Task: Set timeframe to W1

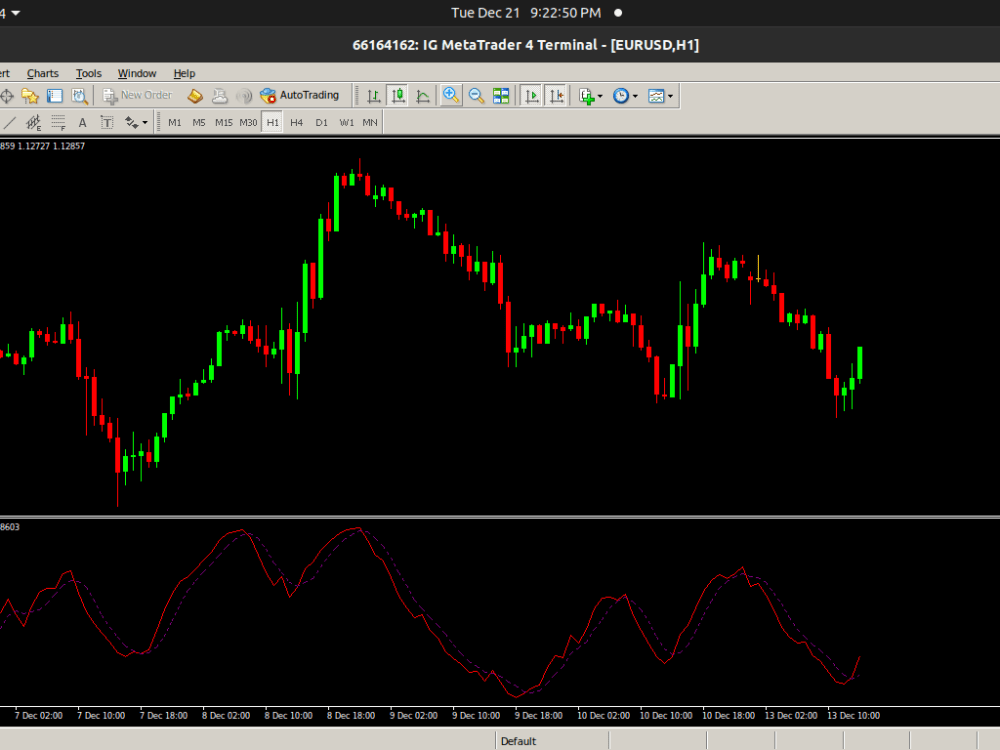Action: point(346,122)
